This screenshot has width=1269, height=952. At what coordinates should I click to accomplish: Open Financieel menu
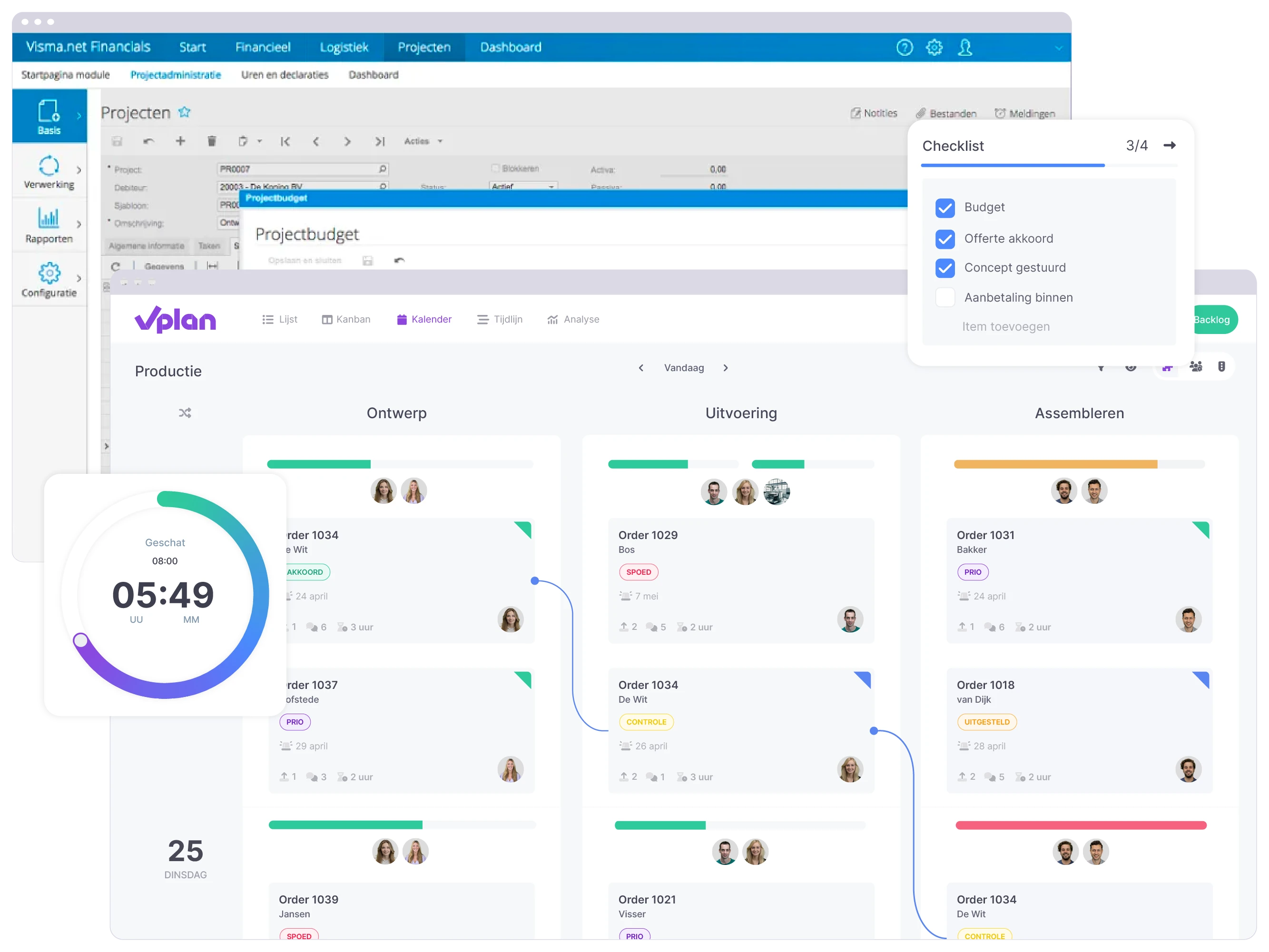click(263, 47)
